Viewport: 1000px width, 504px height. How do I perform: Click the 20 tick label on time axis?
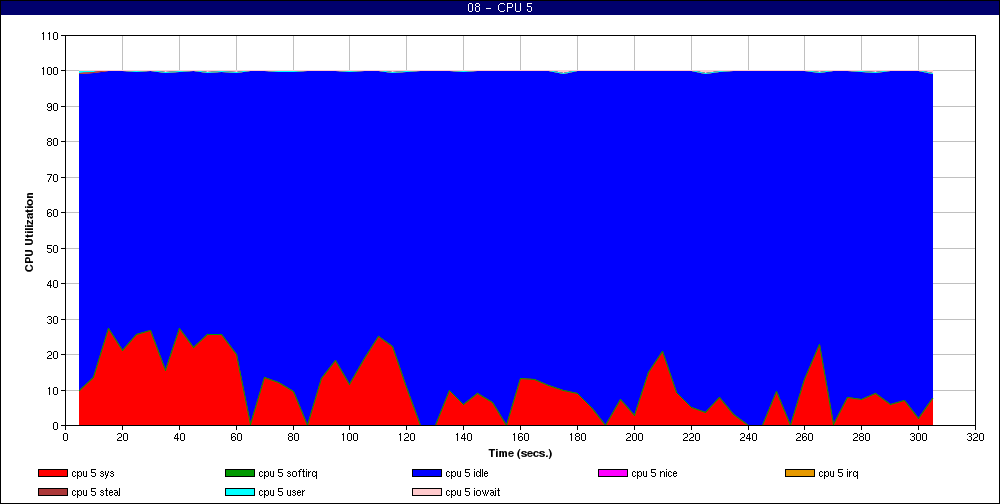pos(122,437)
